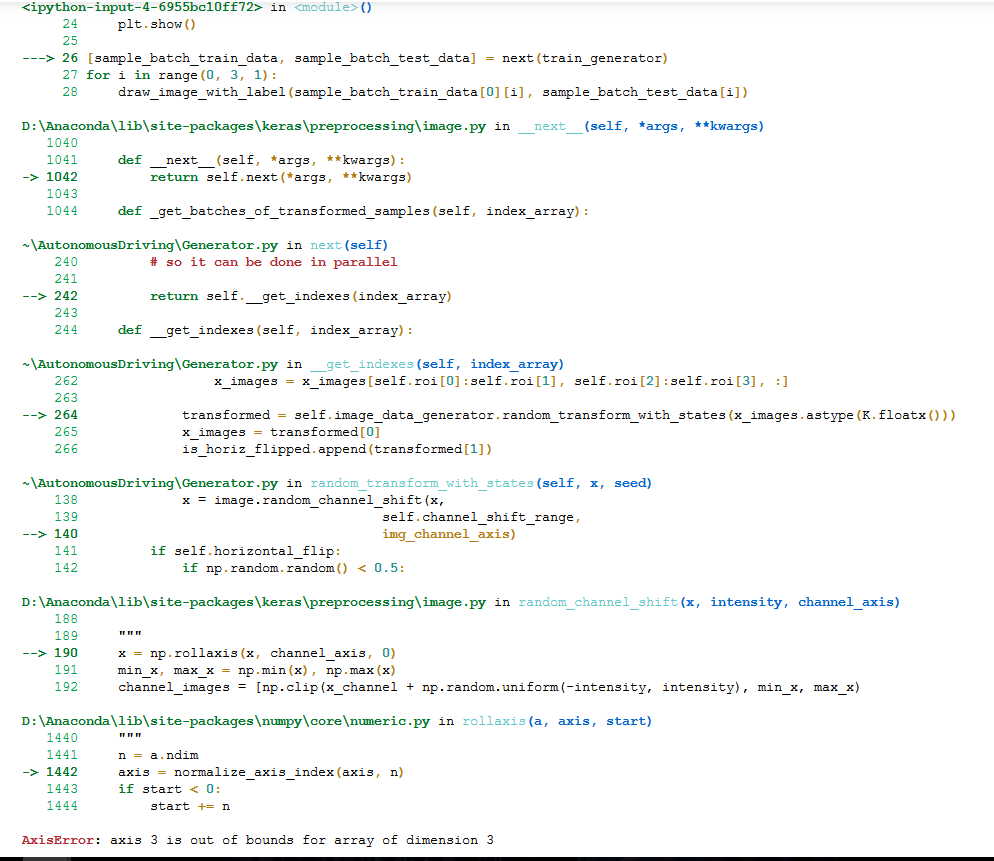Click the arrow marker at line 1042
994x861 pixels.
31,176
